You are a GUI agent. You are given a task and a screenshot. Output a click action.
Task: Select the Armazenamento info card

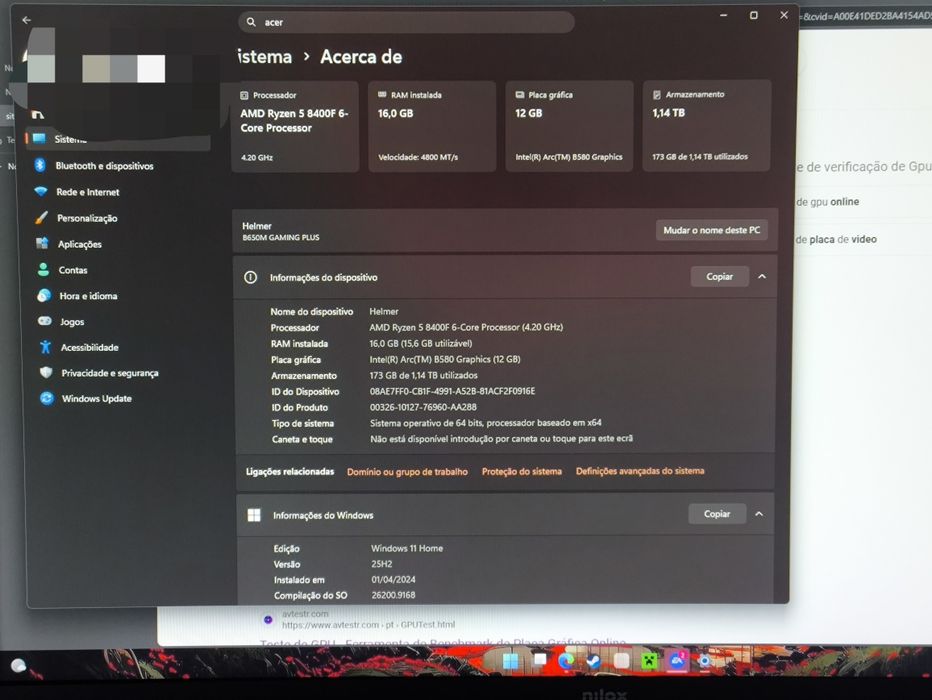point(707,126)
